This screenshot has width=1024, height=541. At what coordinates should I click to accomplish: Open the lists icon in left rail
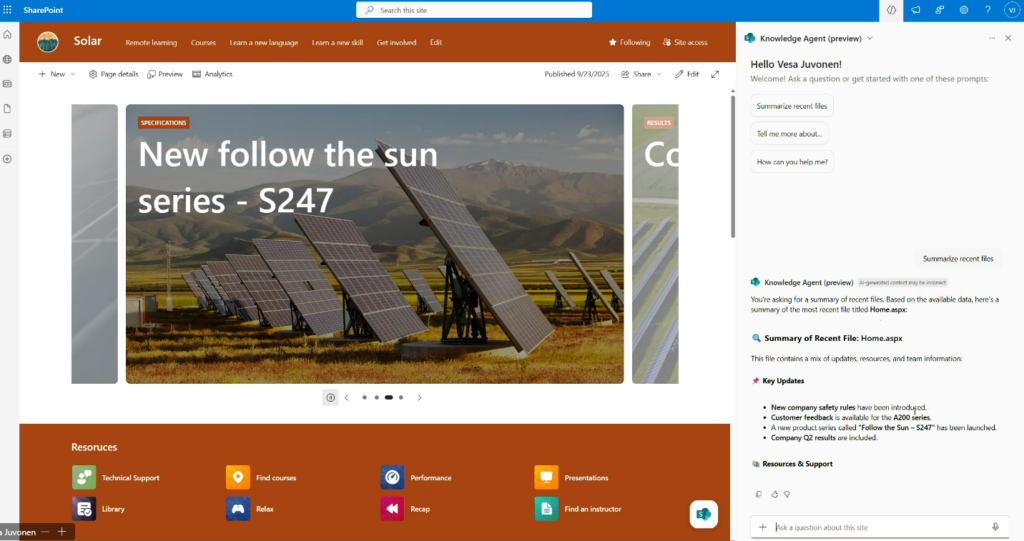[x=7, y=133]
